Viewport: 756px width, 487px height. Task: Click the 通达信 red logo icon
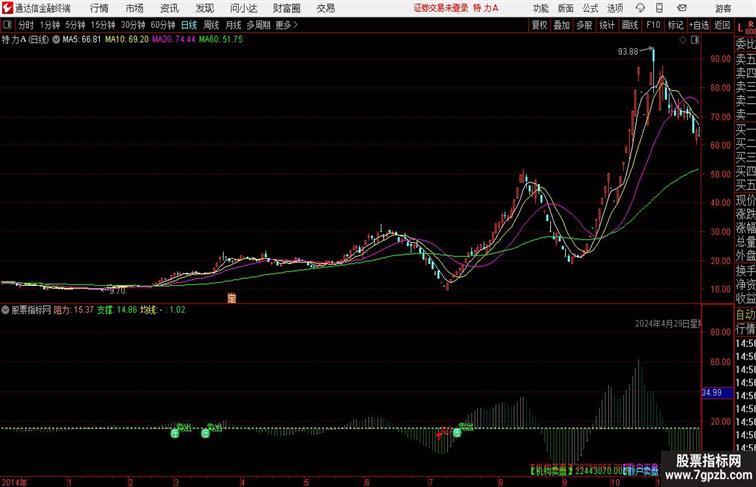pos(7,8)
